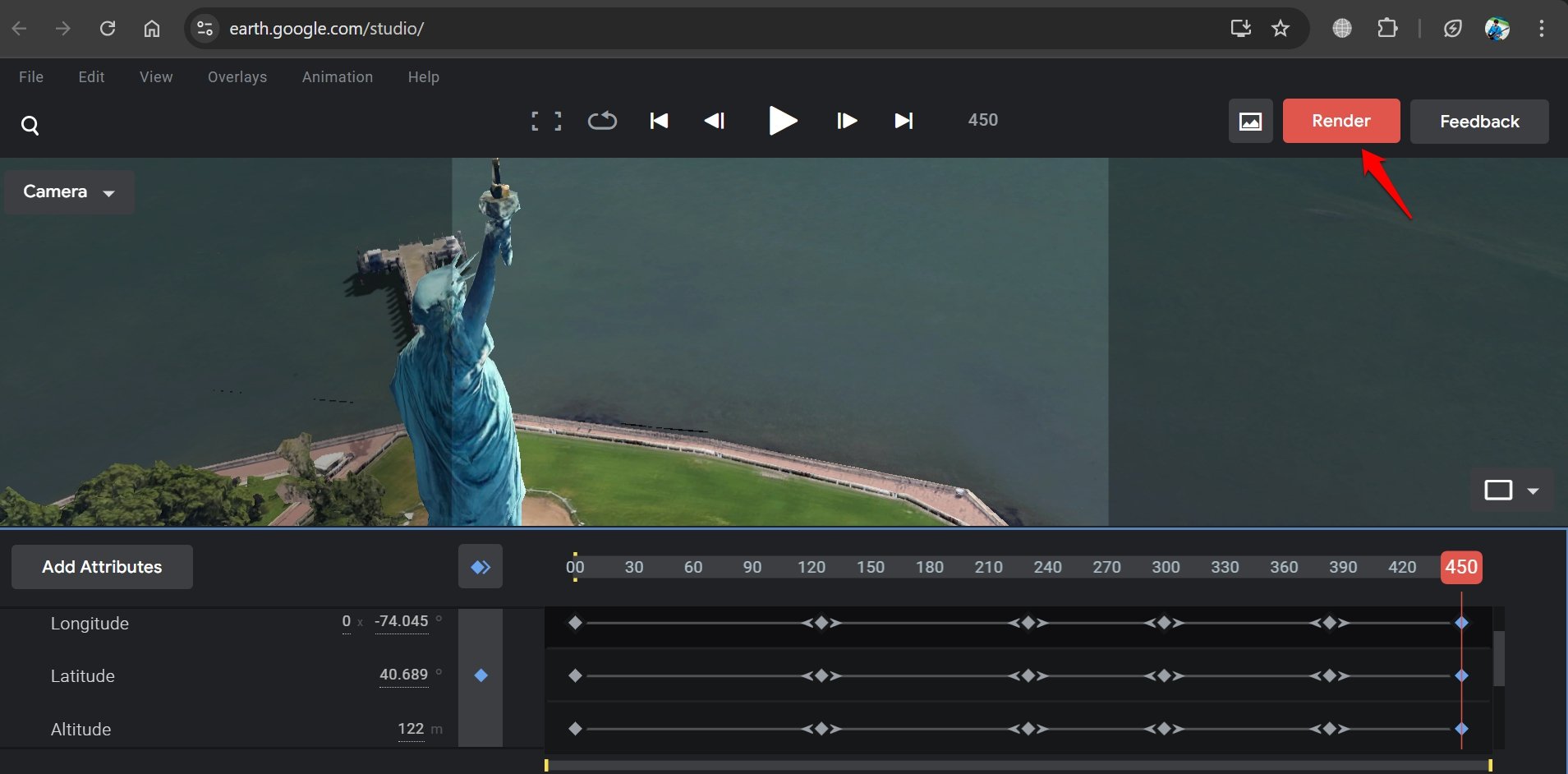The width and height of the screenshot is (1568, 774).
Task: Open the Animation menu
Action: [338, 76]
